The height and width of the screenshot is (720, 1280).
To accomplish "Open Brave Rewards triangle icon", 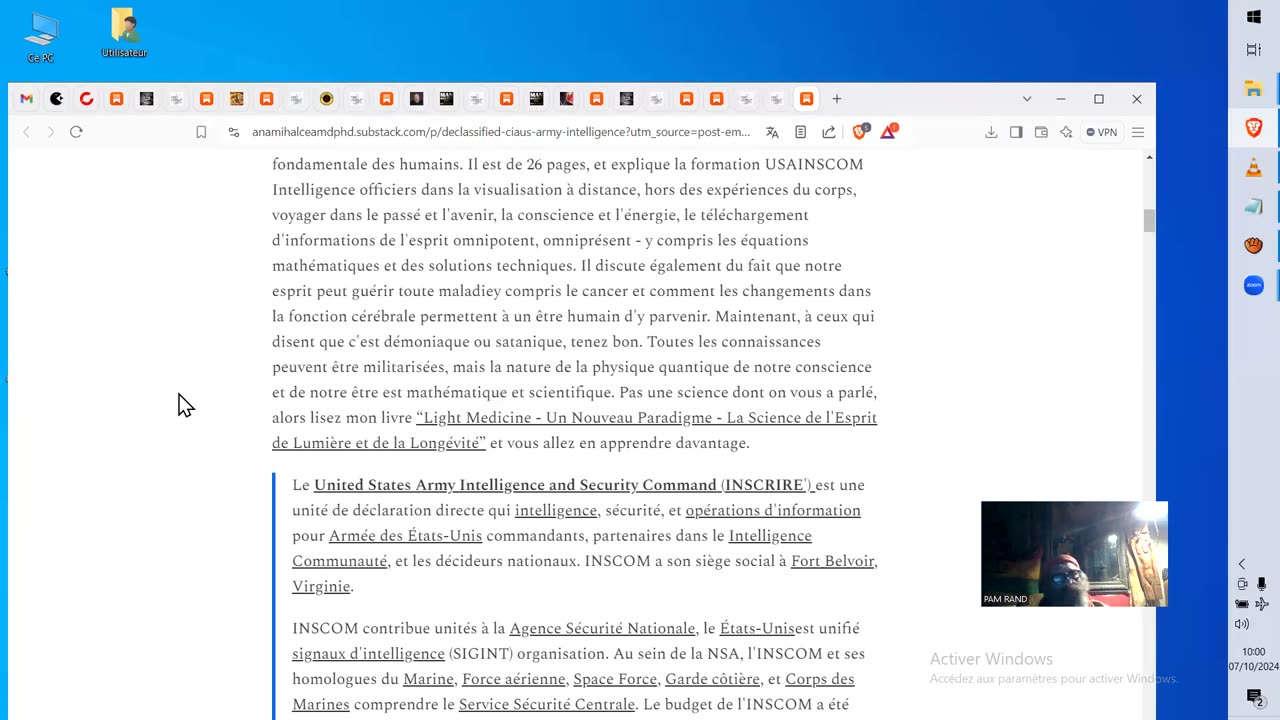I will click(x=888, y=132).
